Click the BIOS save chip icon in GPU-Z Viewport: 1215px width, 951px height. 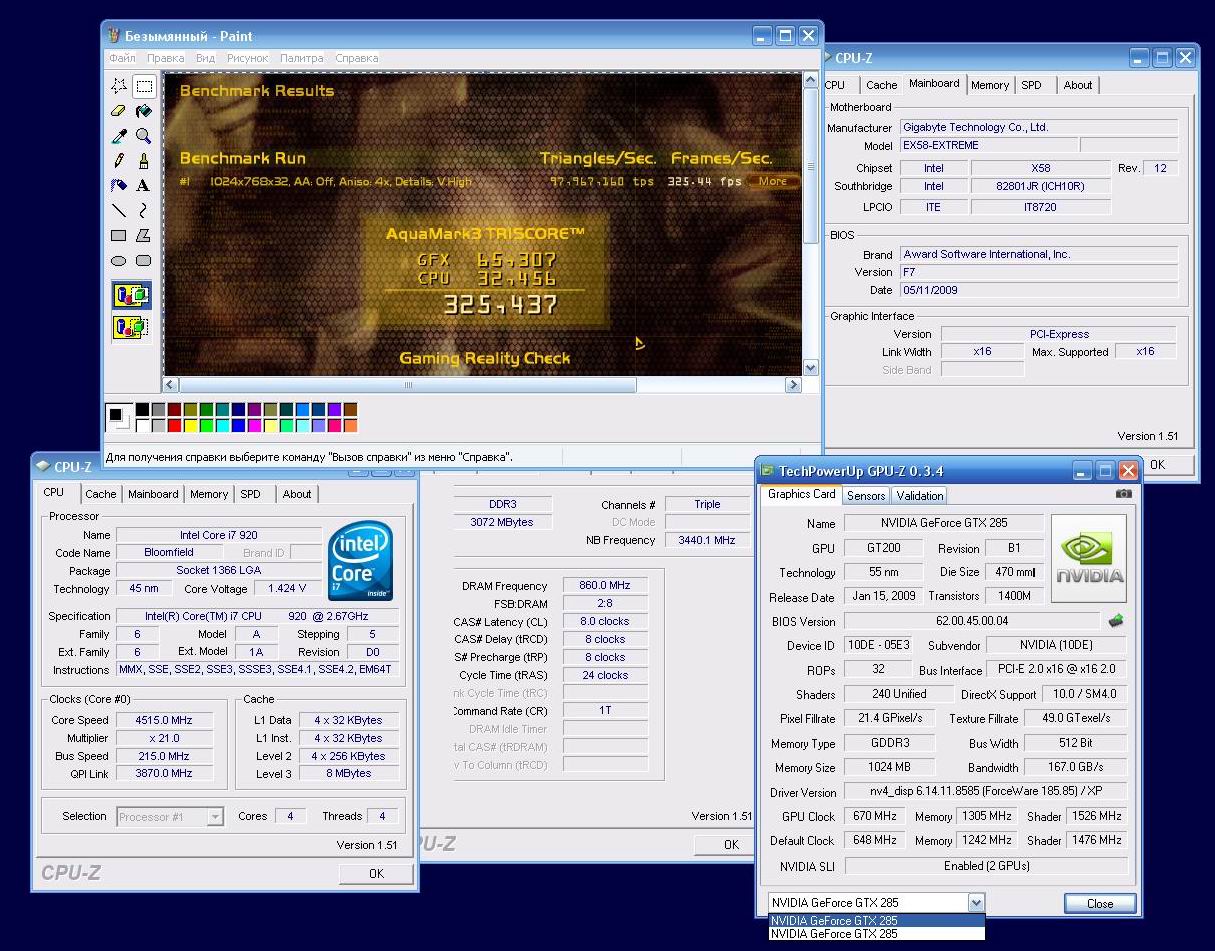(1116, 621)
